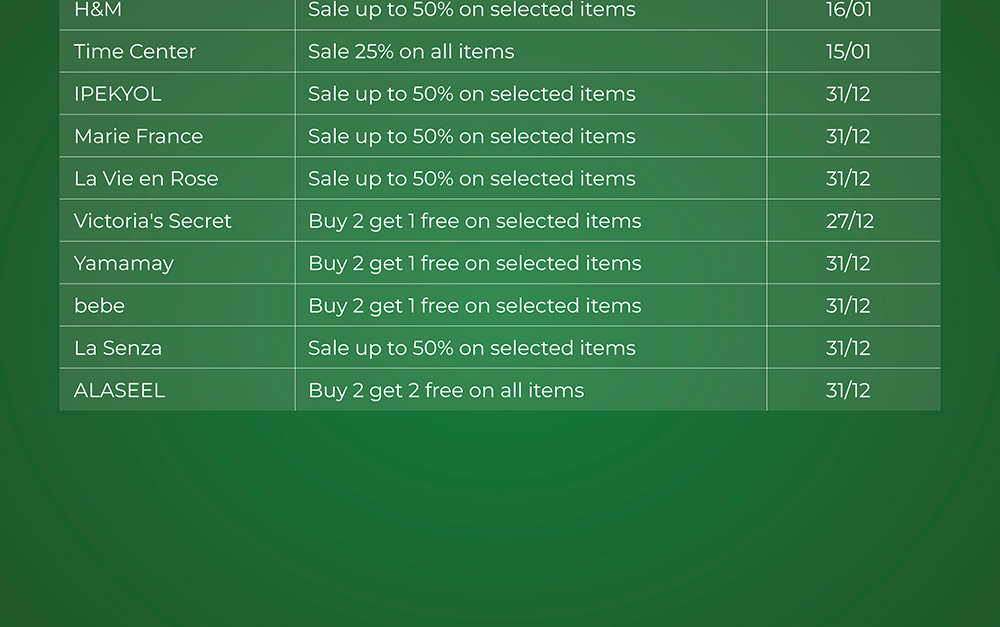Click Buy 2 get 2 free offer text
1000x627 pixels.
pos(446,391)
